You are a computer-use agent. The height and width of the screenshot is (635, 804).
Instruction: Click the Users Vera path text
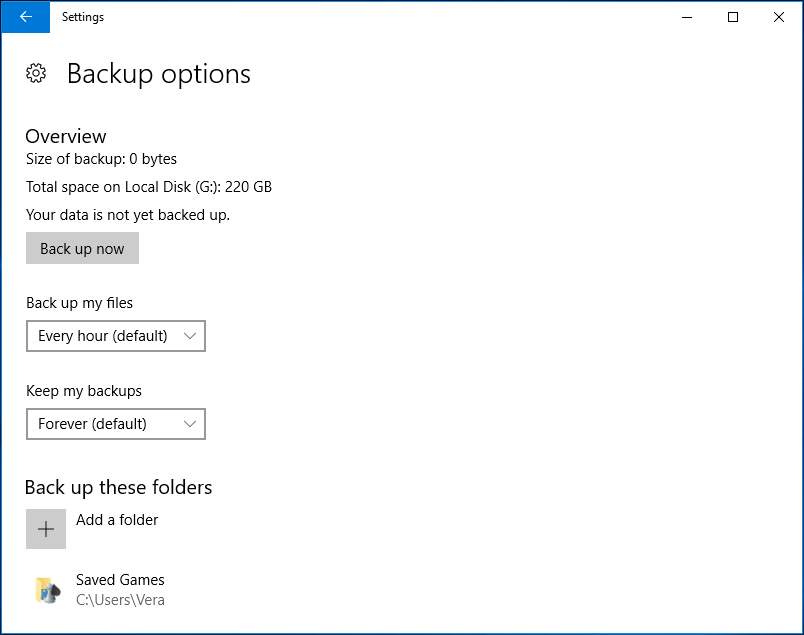[120, 600]
